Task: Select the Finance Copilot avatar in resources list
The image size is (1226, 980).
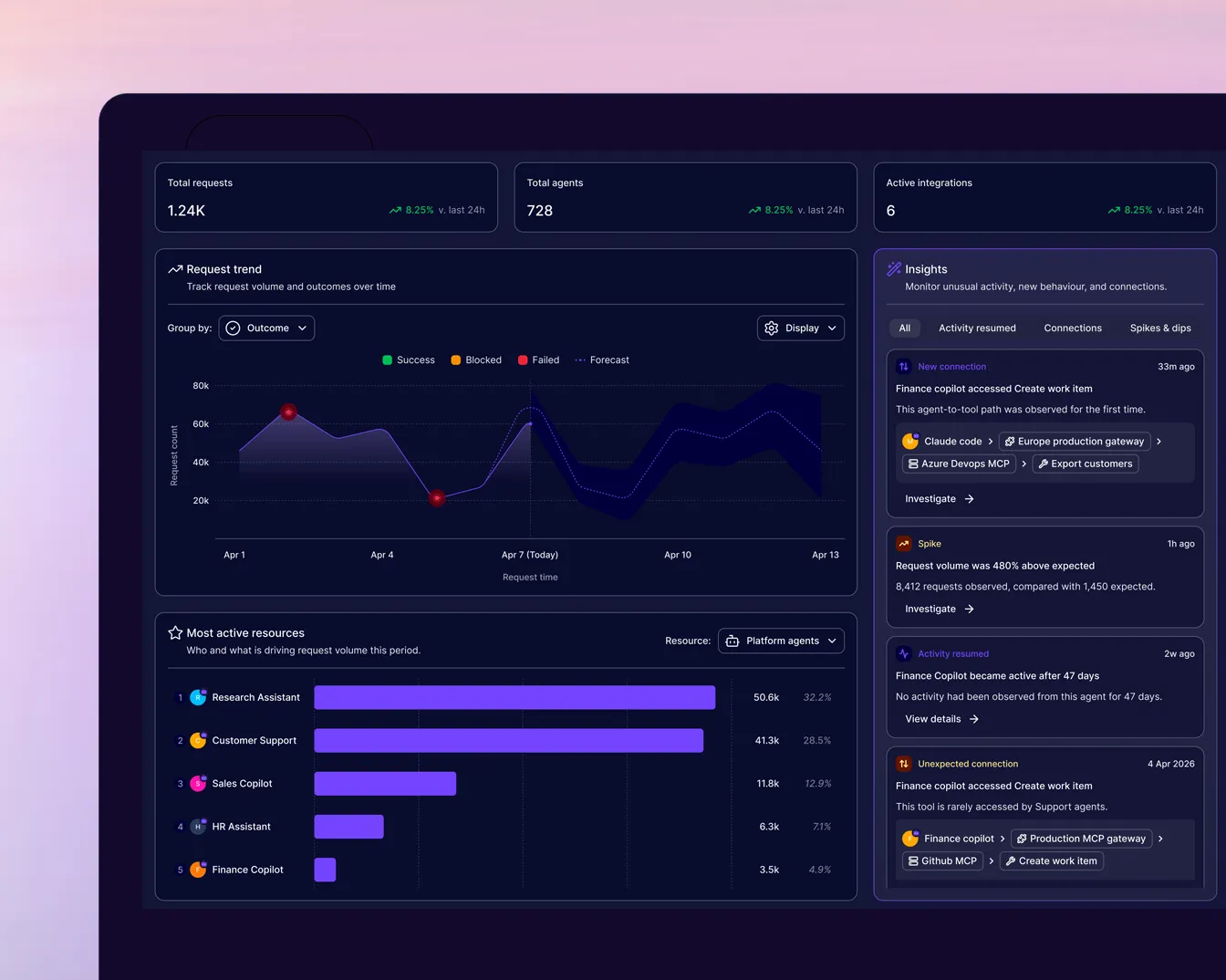Action: click(x=198, y=870)
